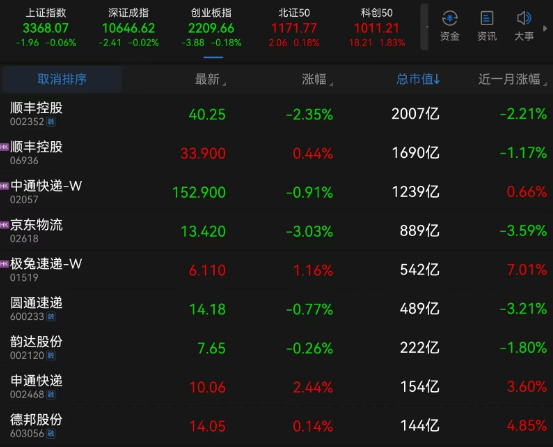This screenshot has width=553, height=447.
Task: Open the 资金 funds icon
Action: [450, 26]
